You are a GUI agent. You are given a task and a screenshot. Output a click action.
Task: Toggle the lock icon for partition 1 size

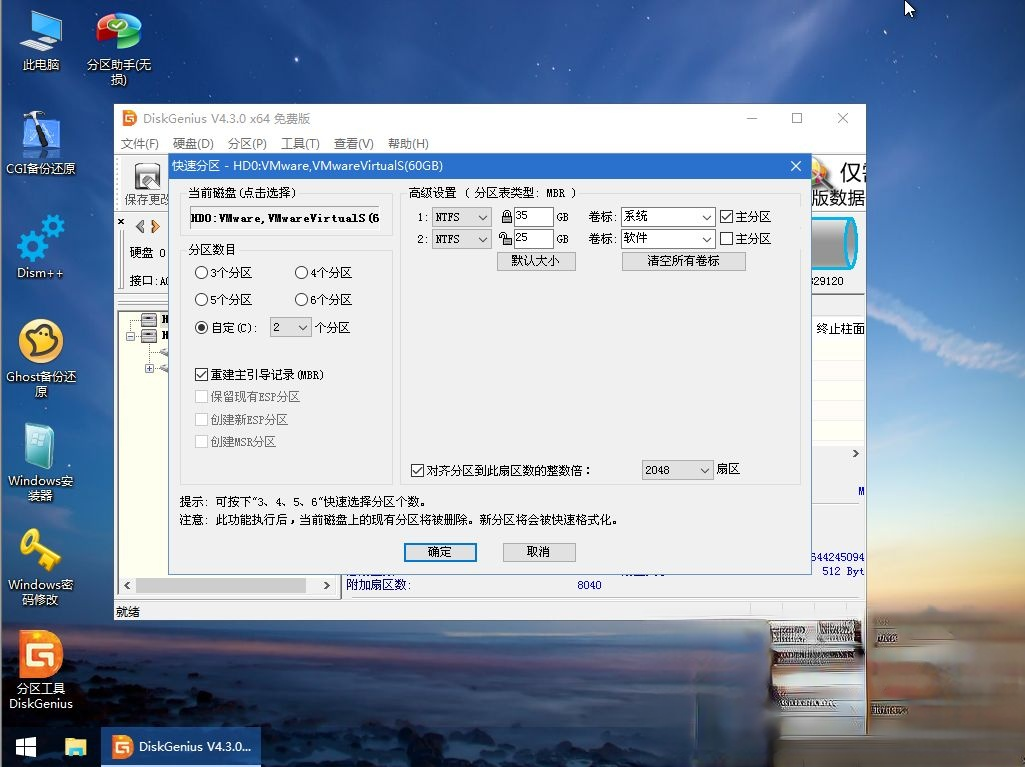506,216
